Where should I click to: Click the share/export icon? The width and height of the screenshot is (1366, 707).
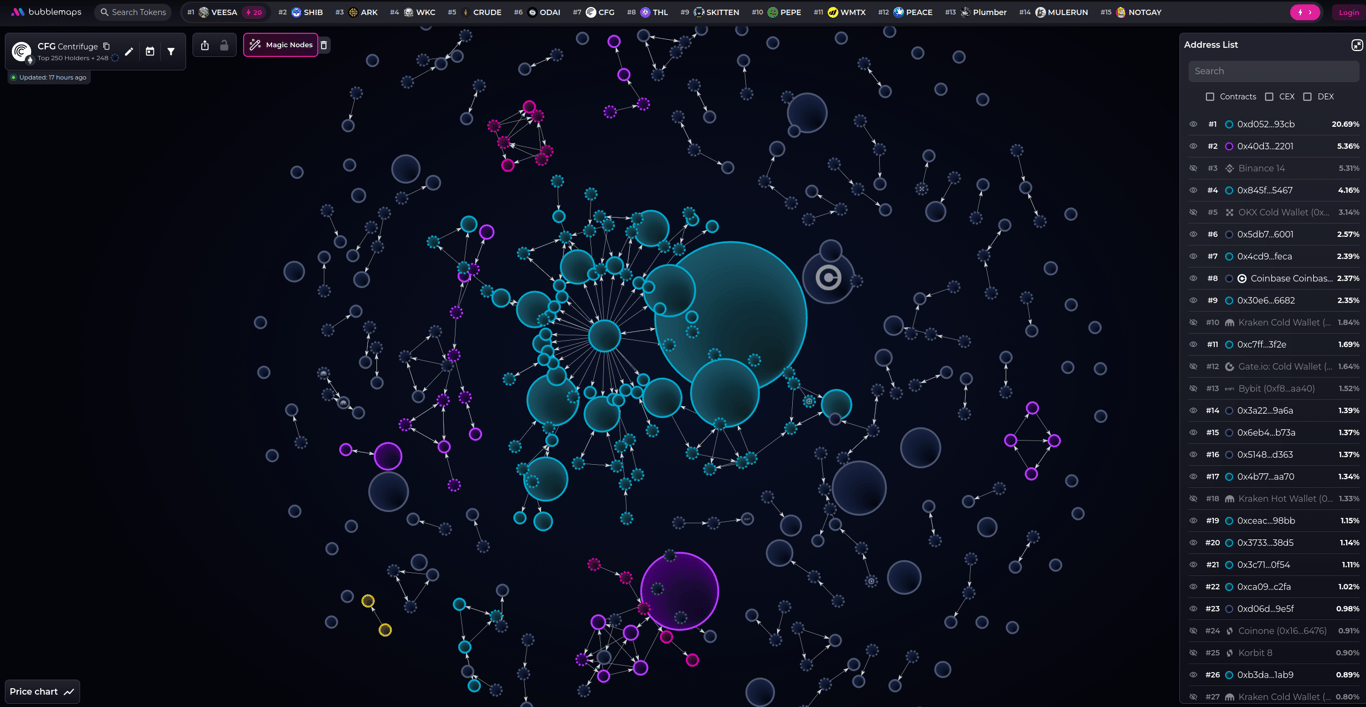tap(205, 45)
